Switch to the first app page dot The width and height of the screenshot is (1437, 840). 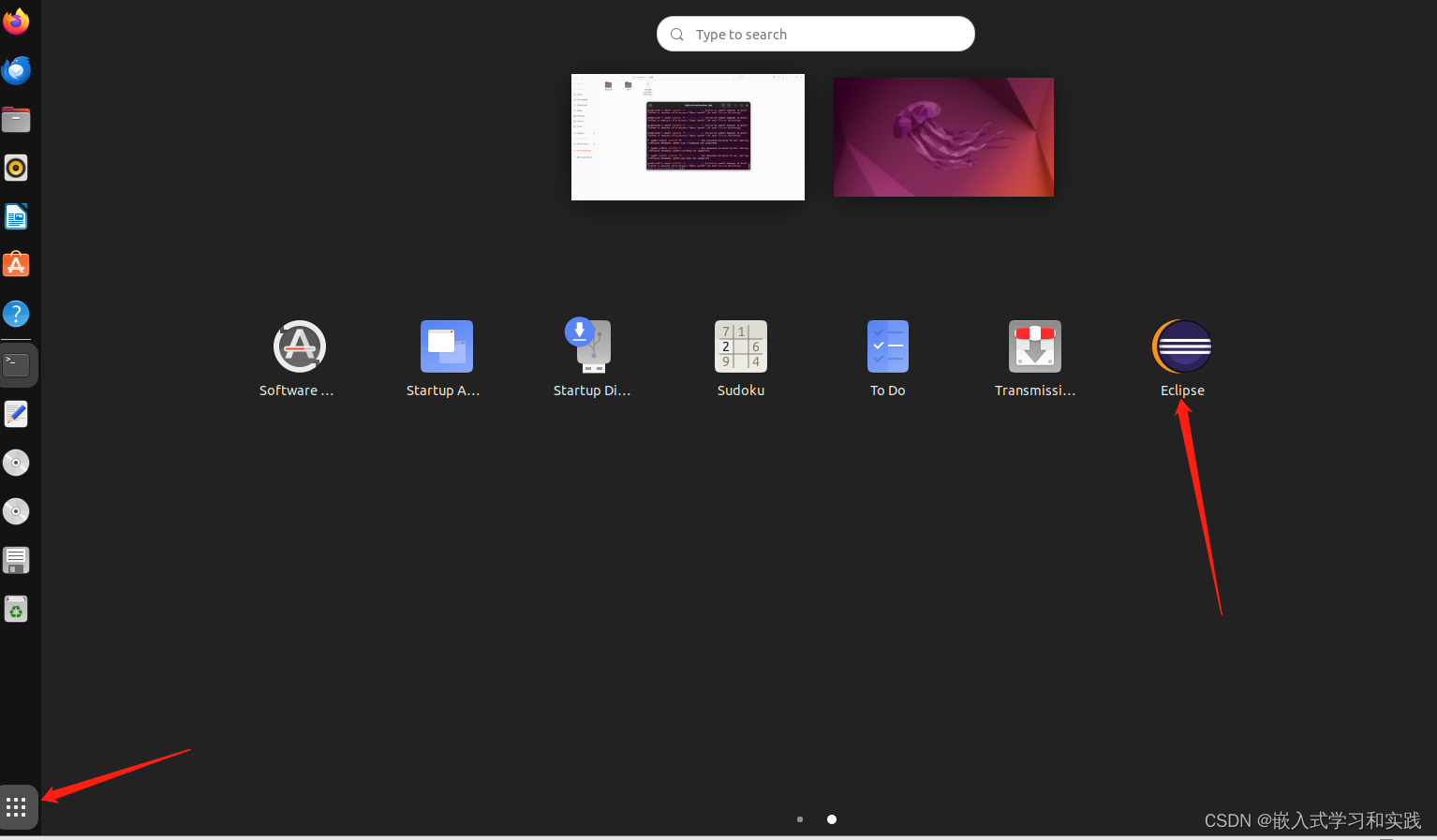799,819
